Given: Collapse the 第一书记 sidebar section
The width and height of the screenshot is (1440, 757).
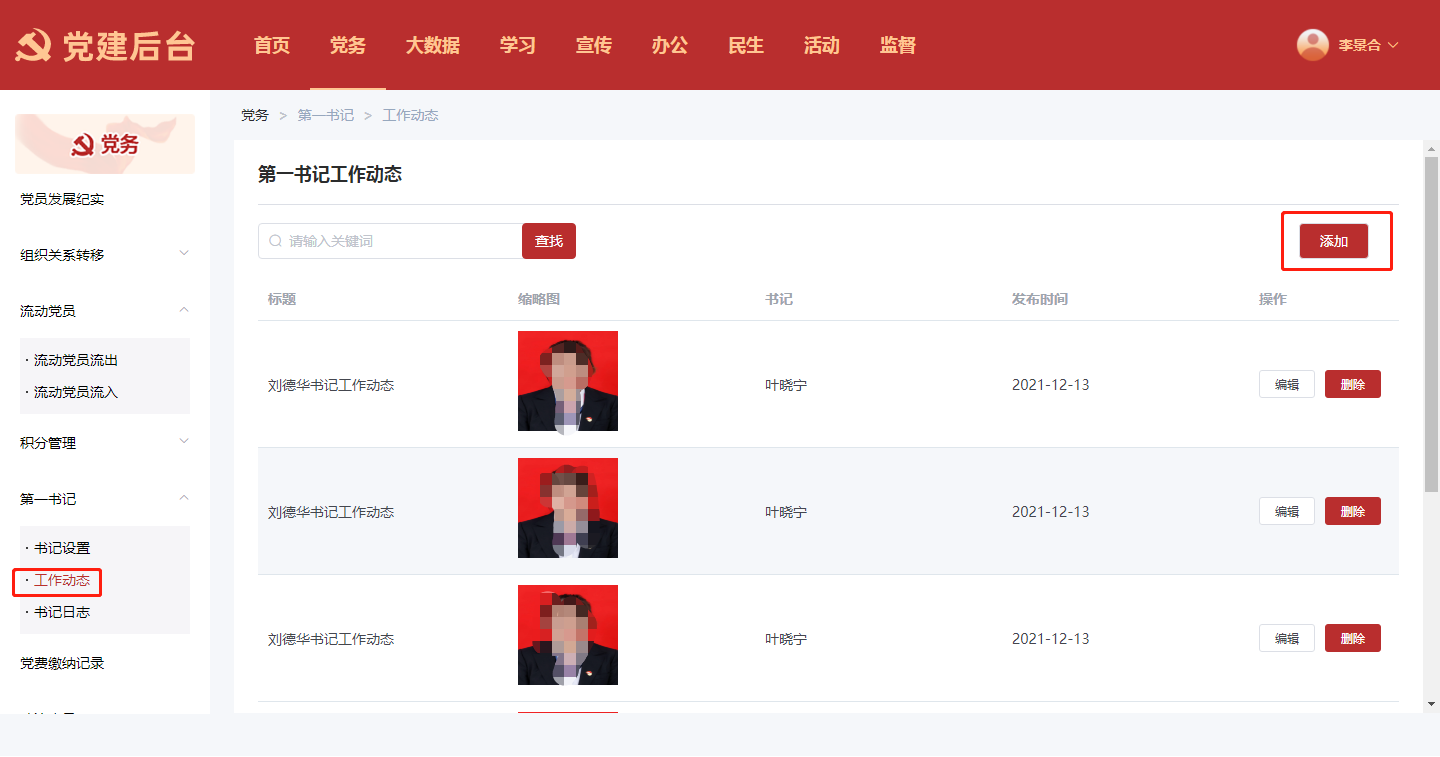Looking at the screenshot, I should coord(184,498).
